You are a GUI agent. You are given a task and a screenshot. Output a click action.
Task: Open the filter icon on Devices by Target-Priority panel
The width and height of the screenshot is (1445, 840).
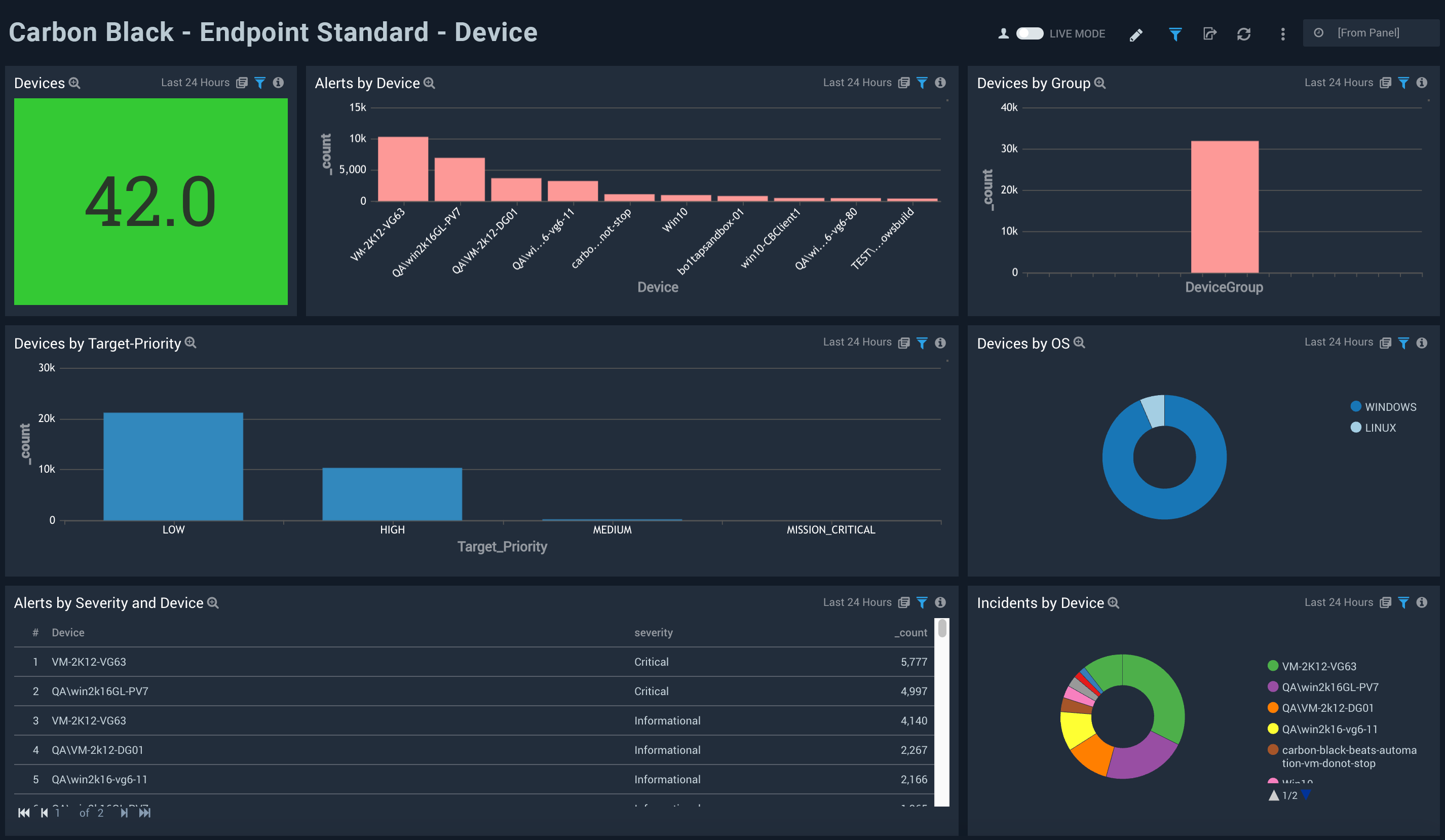(x=922, y=343)
